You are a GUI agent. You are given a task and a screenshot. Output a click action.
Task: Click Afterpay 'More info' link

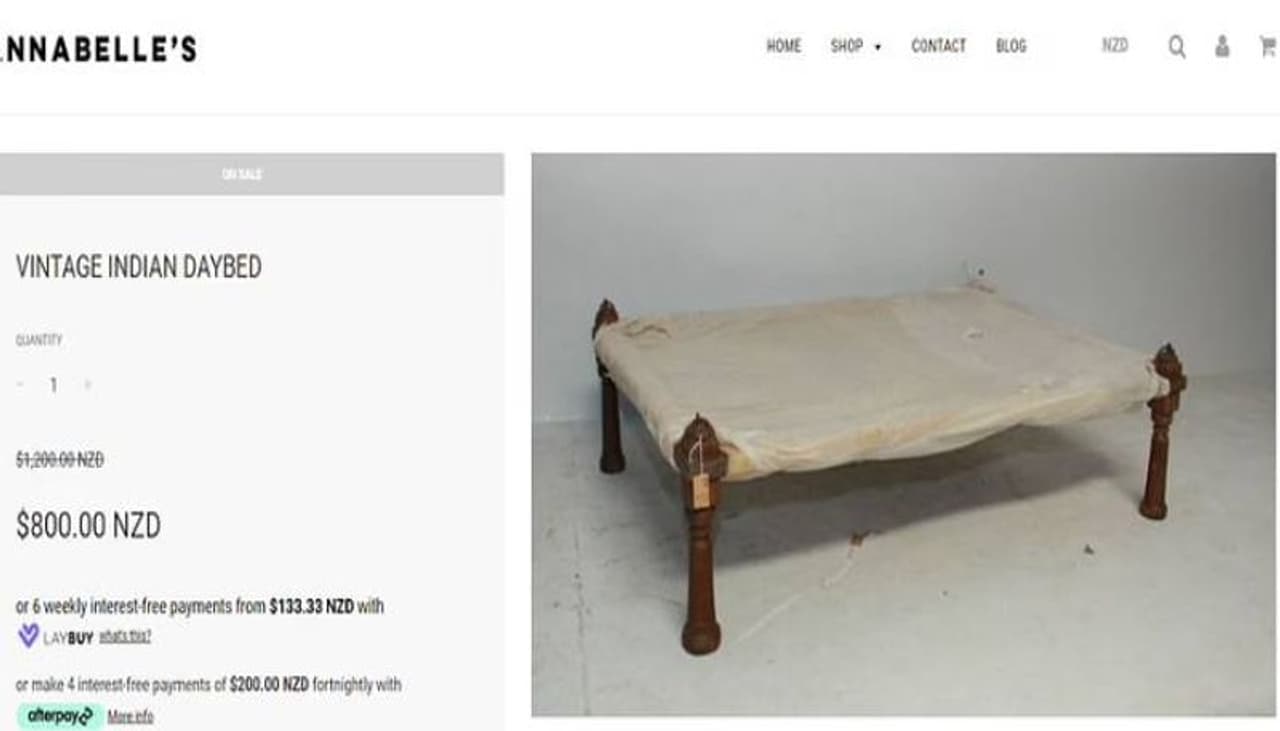tap(130, 716)
